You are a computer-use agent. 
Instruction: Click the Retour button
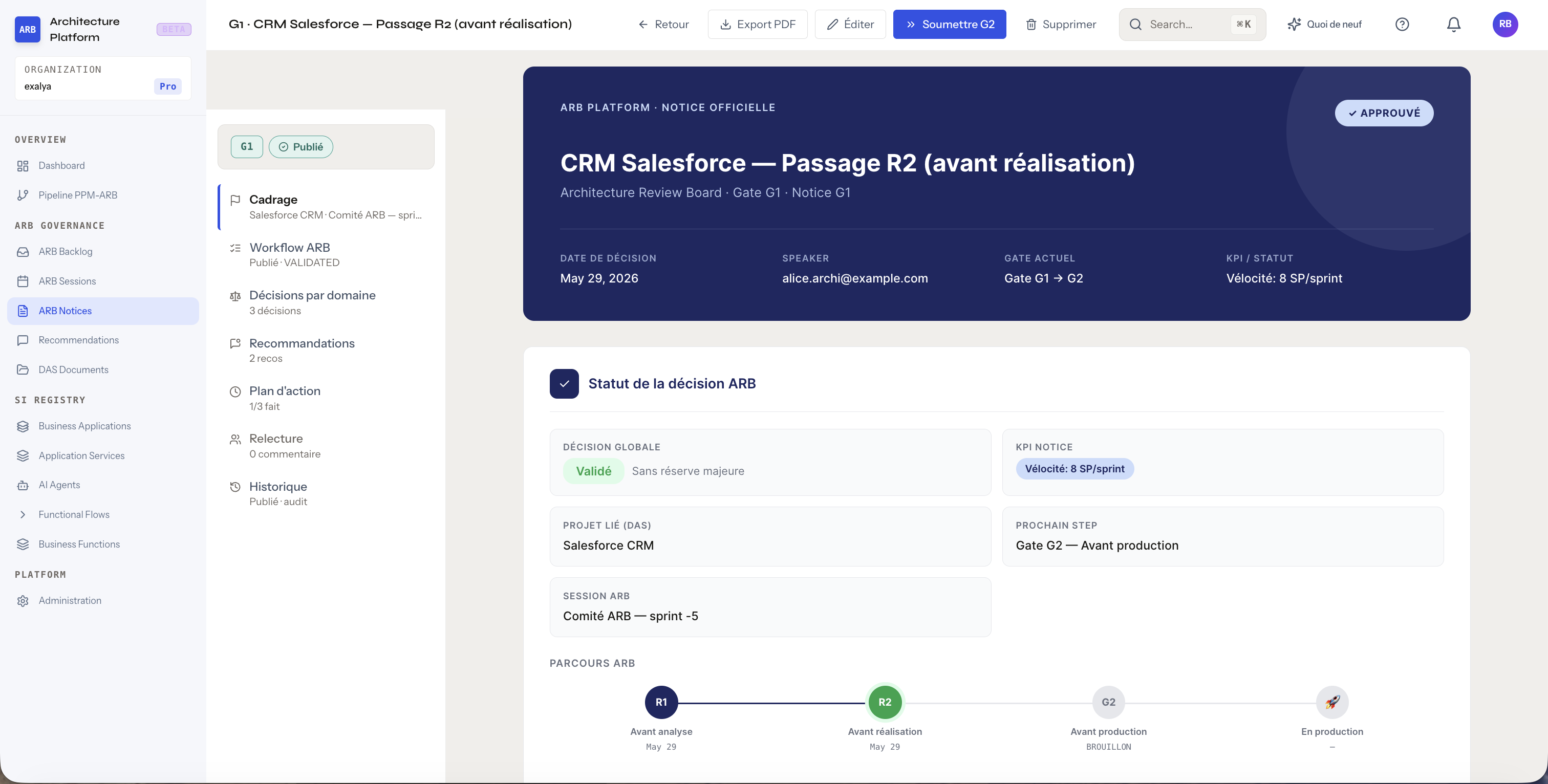pyautogui.click(x=663, y=24)
